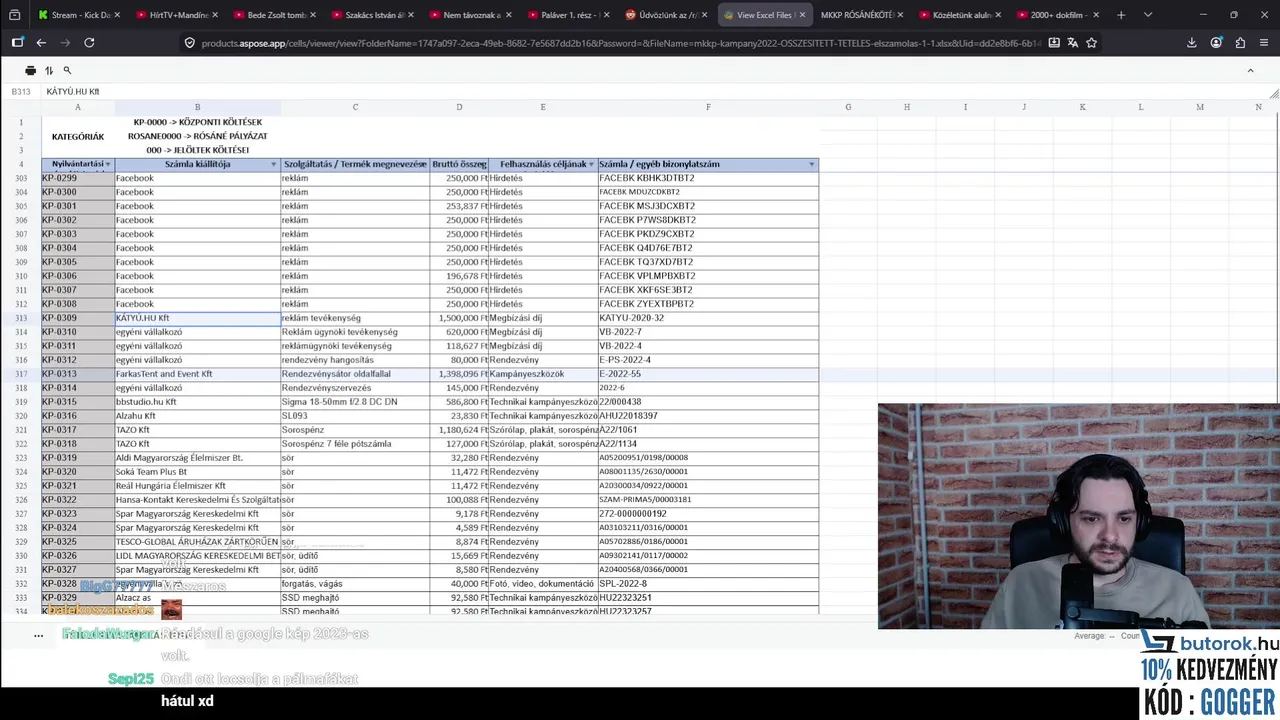Close the View Excel Files tab

pos(803,15)
